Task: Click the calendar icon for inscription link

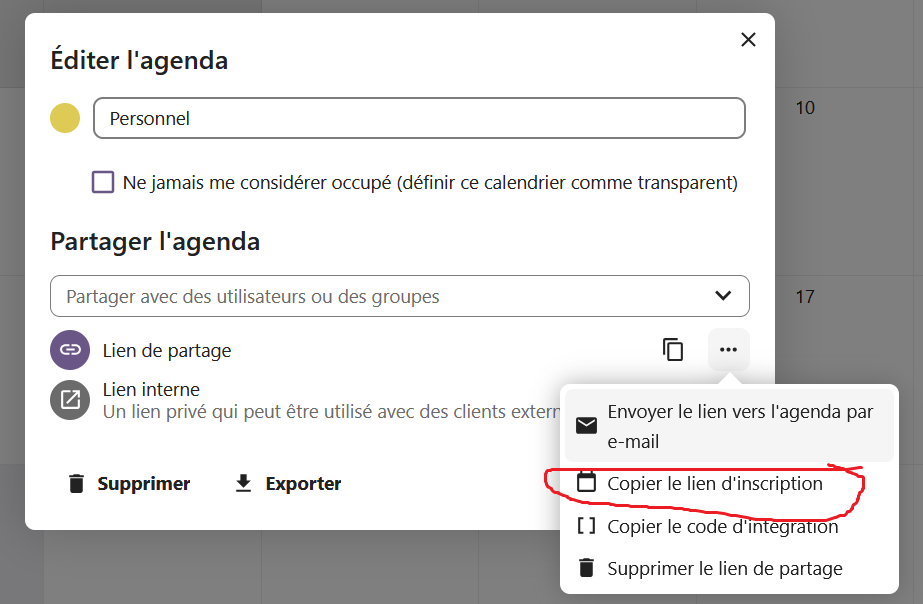Action: point(587,483)
